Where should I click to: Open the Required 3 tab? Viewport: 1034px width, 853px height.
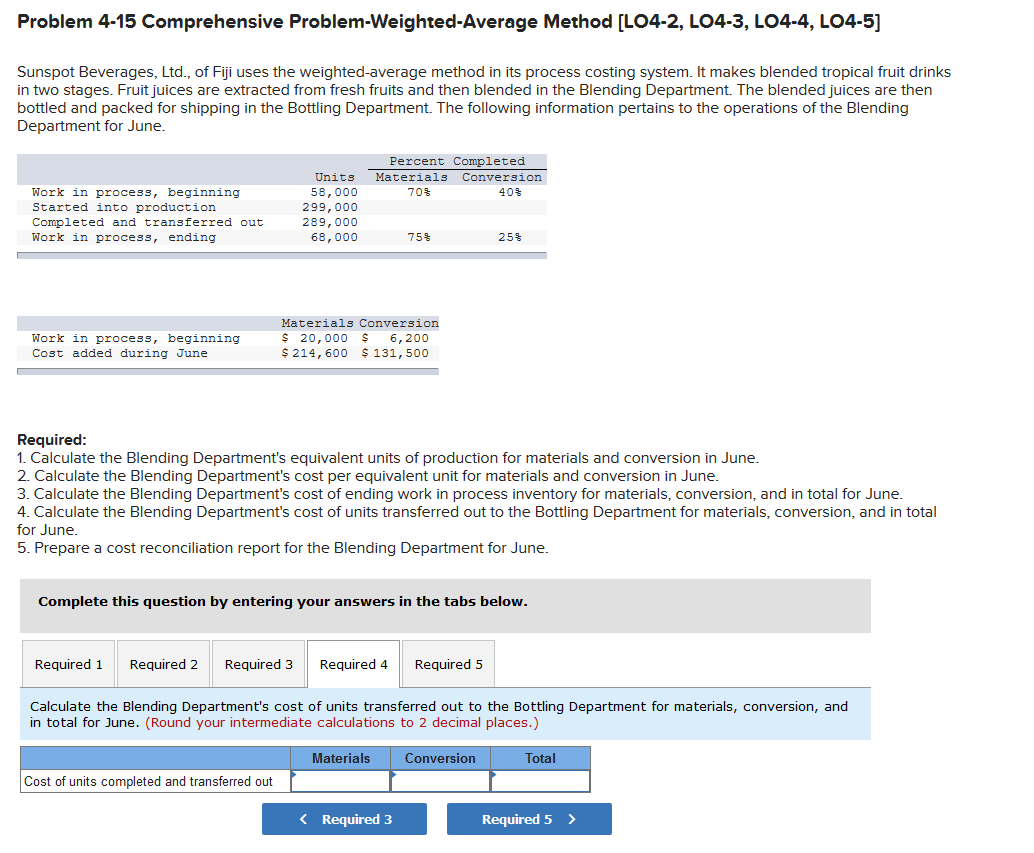click(x=258, y=663)
